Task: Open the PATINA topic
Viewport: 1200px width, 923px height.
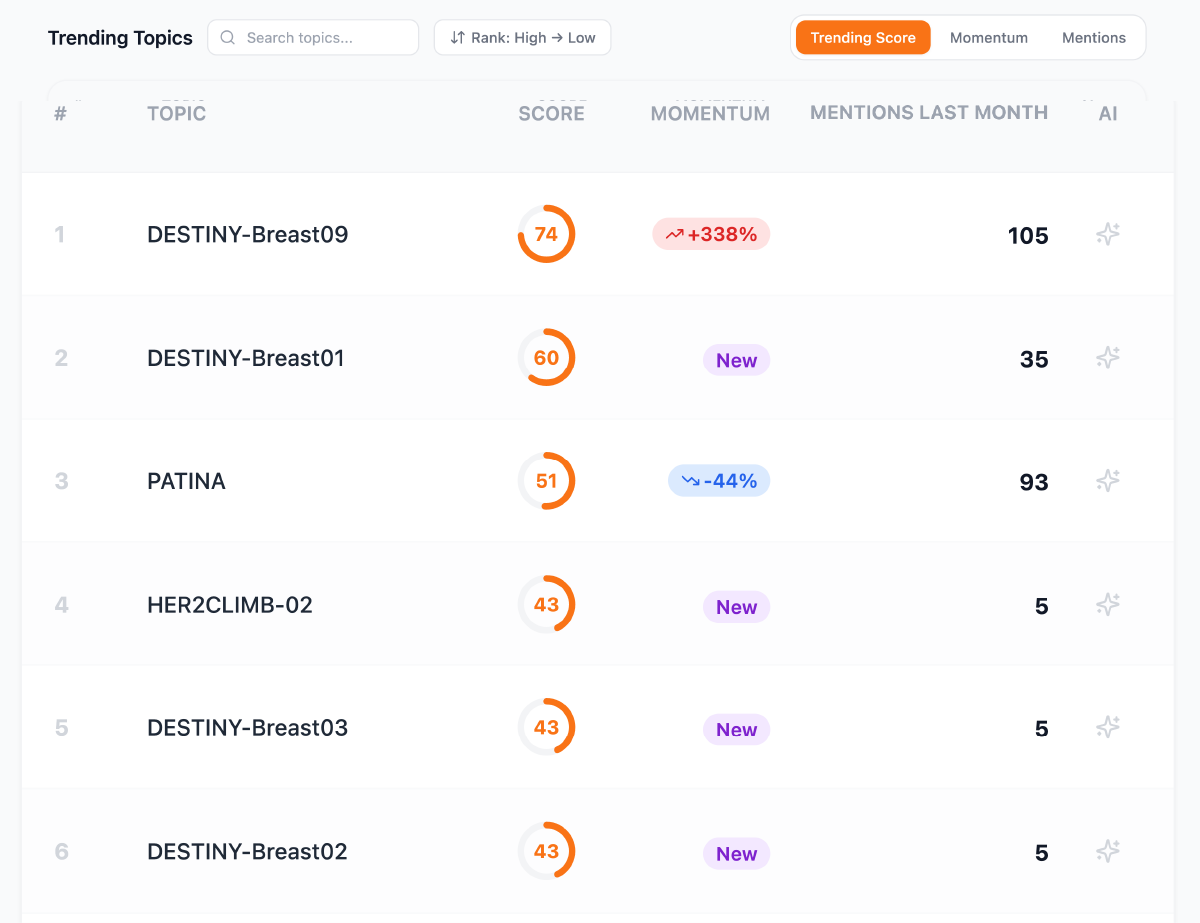Action: pyautogui.click(x=186, y=481)
